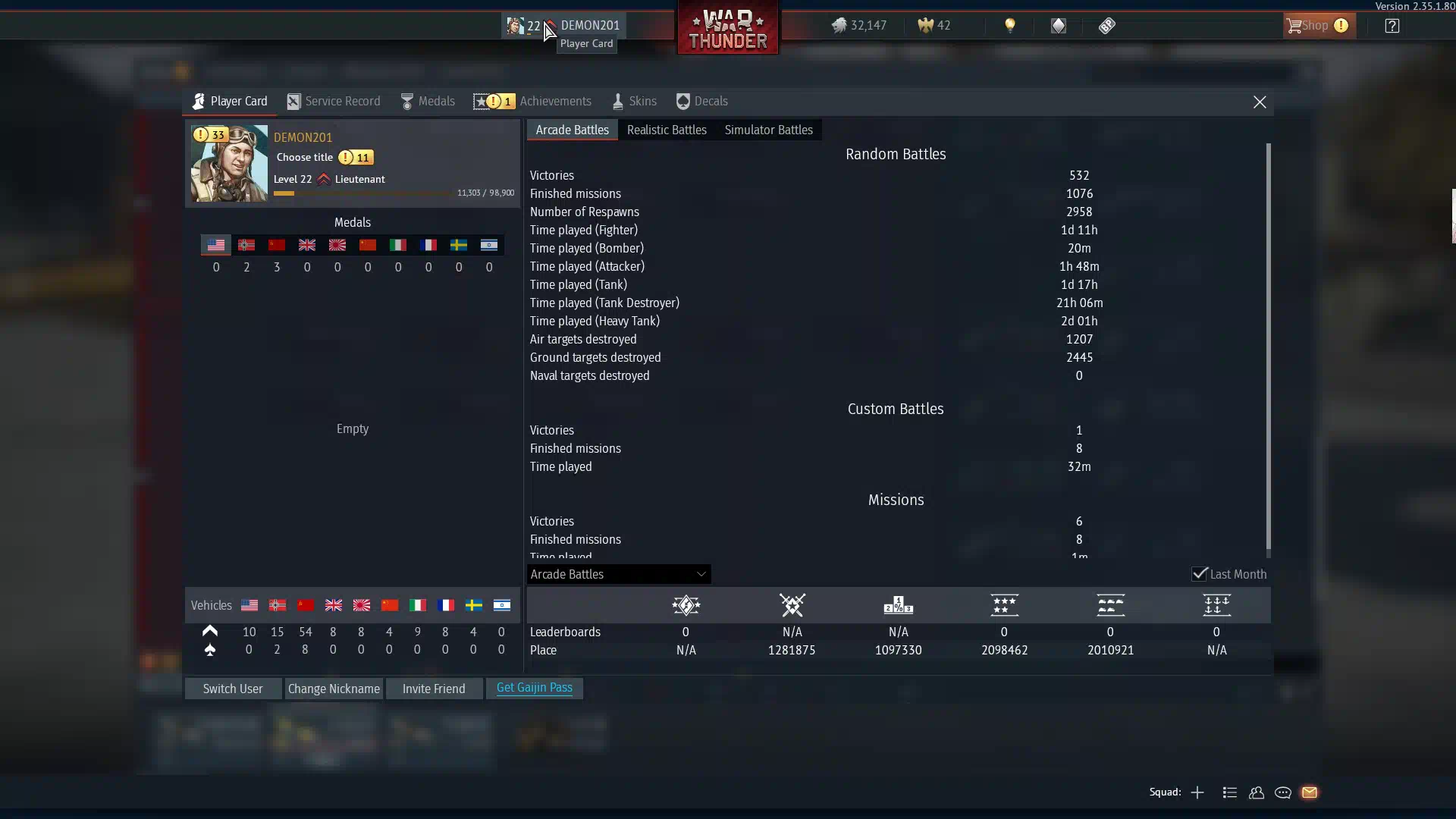Click the War Thunder logo
Viewport: 1456px width, 819px height.
point(728,27)
